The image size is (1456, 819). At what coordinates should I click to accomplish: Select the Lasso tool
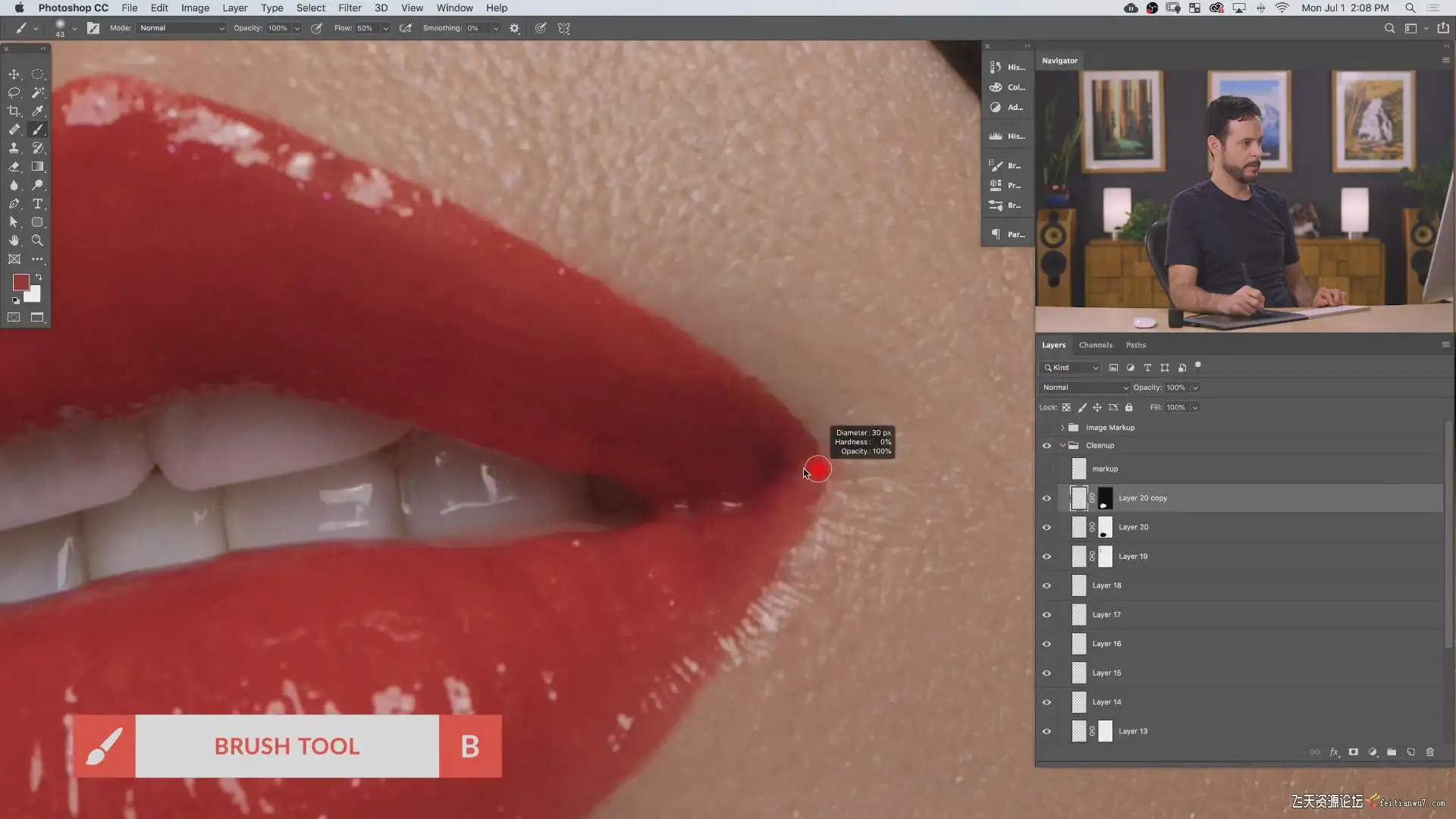coord(14,93)
